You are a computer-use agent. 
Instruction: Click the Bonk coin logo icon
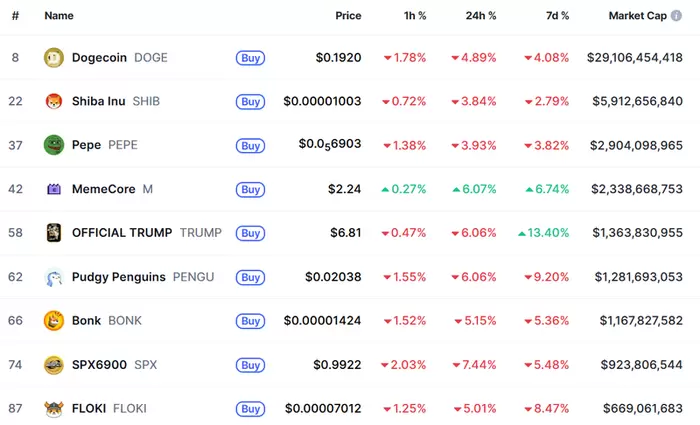(53, 321)
